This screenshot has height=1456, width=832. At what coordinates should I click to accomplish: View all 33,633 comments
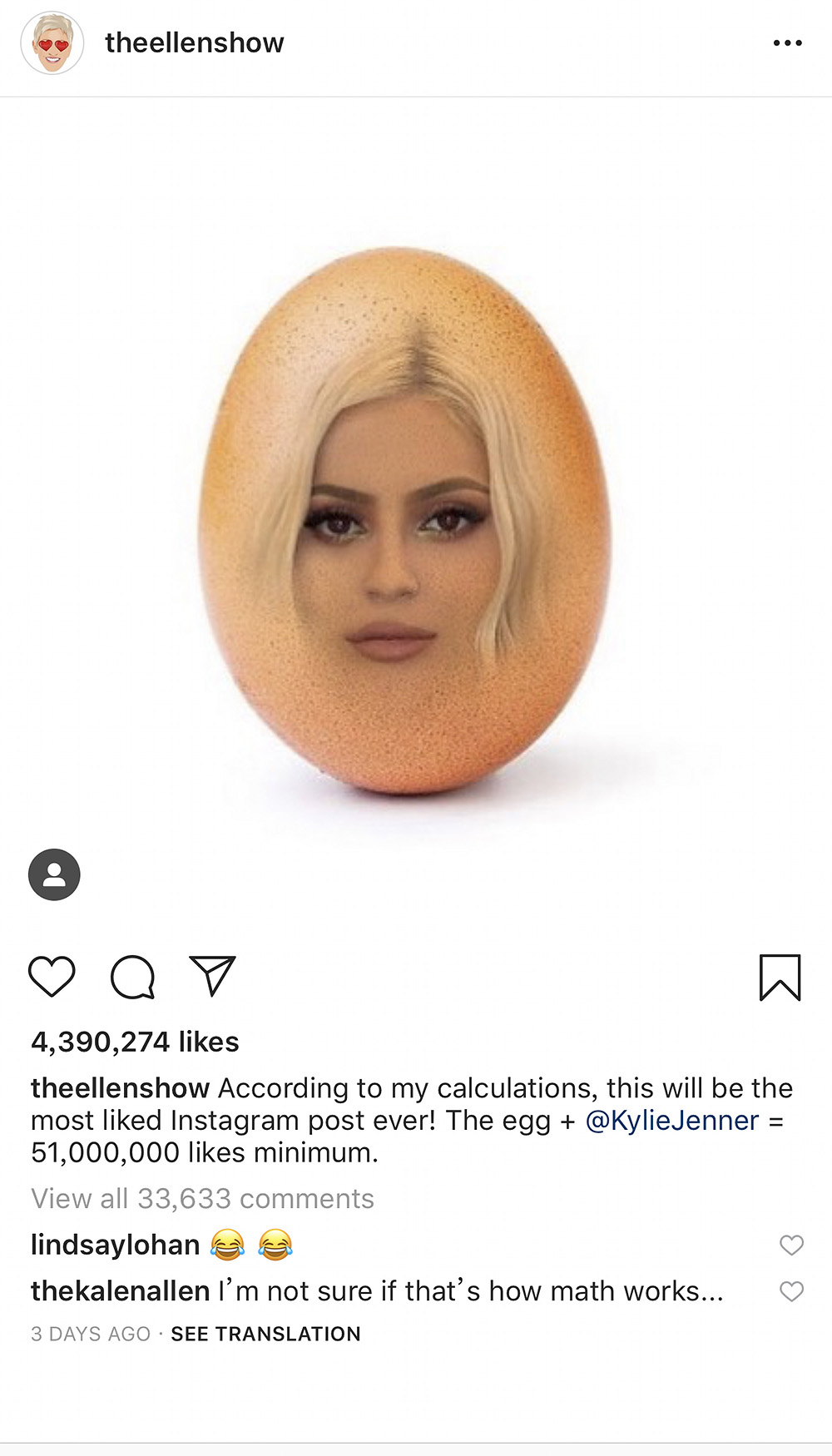point(202,1199)
